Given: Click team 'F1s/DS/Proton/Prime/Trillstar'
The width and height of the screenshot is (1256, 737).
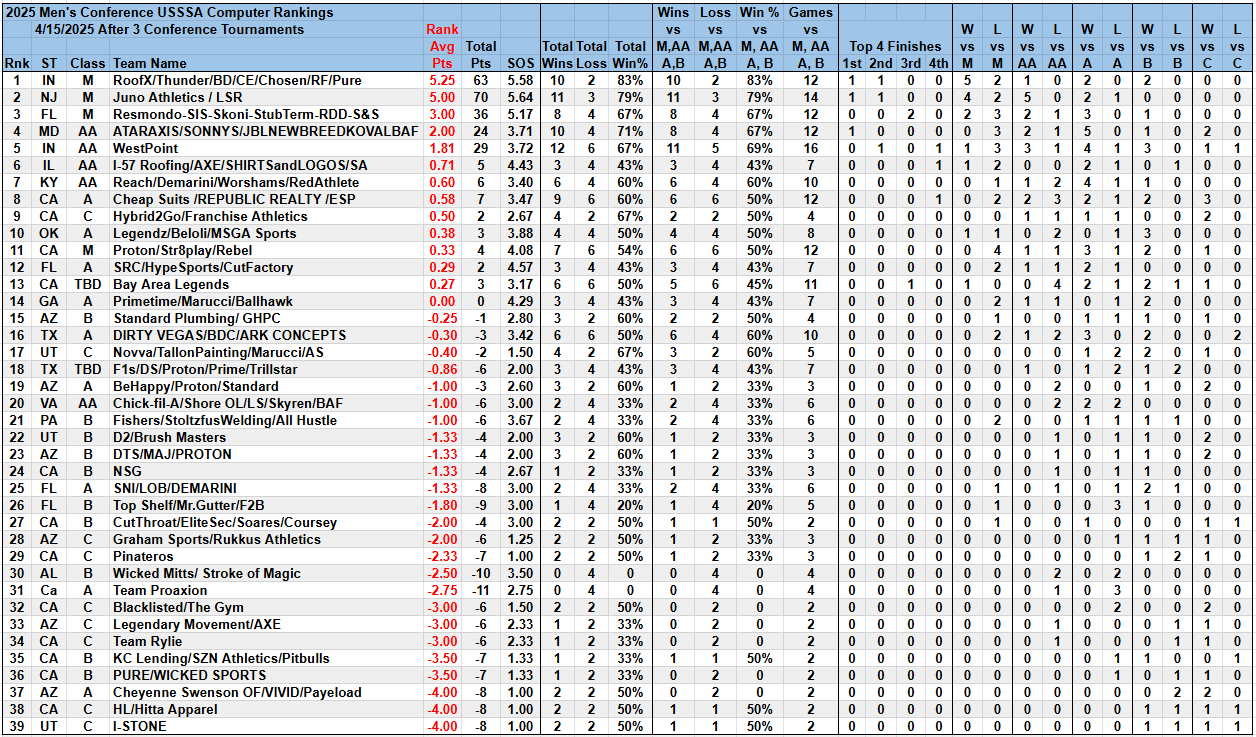Looking at the screenshot, I should click(205, 369).
